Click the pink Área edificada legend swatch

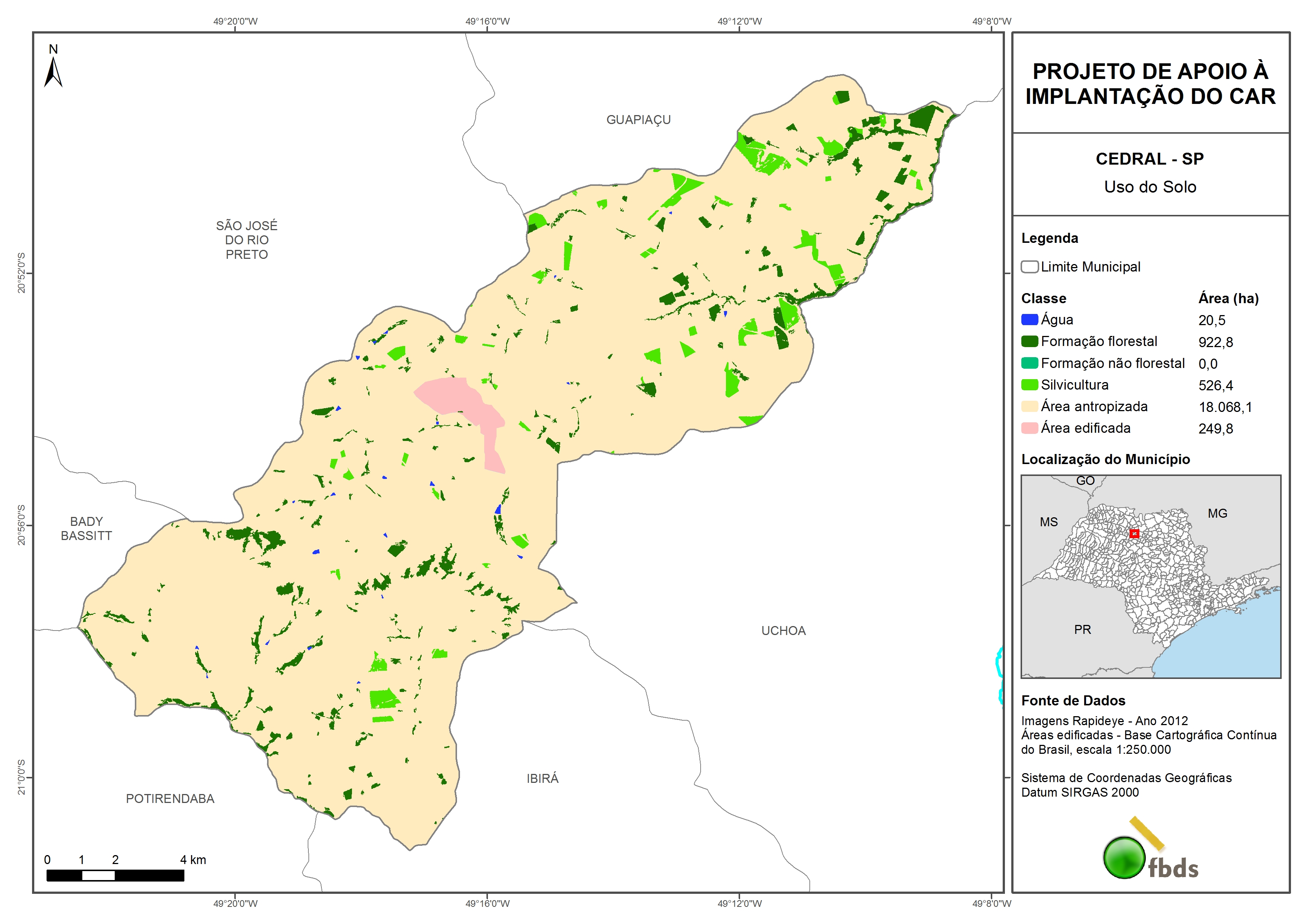pyautogui.click(x=1029, y=428)
